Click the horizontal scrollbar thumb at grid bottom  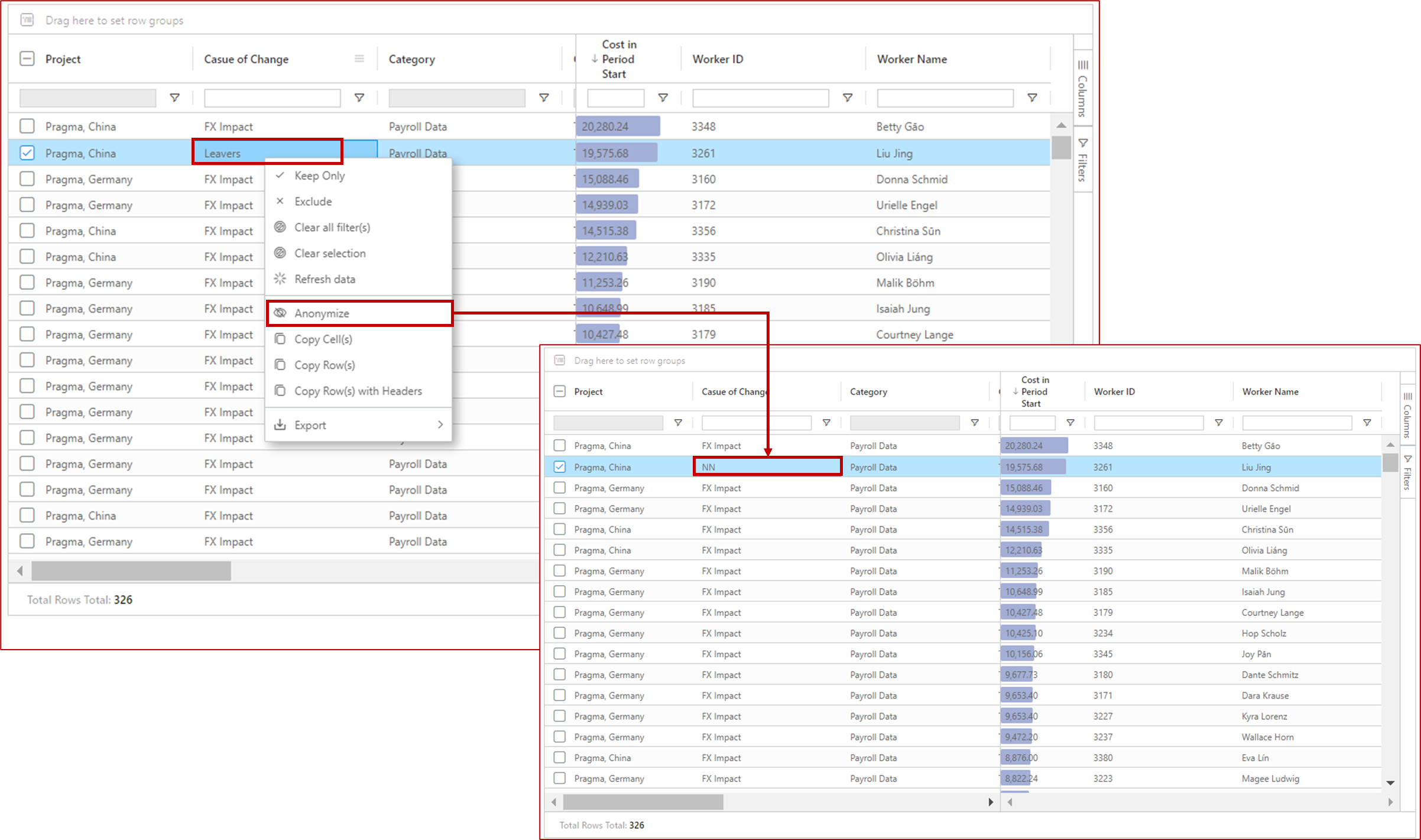pos(131,571)
